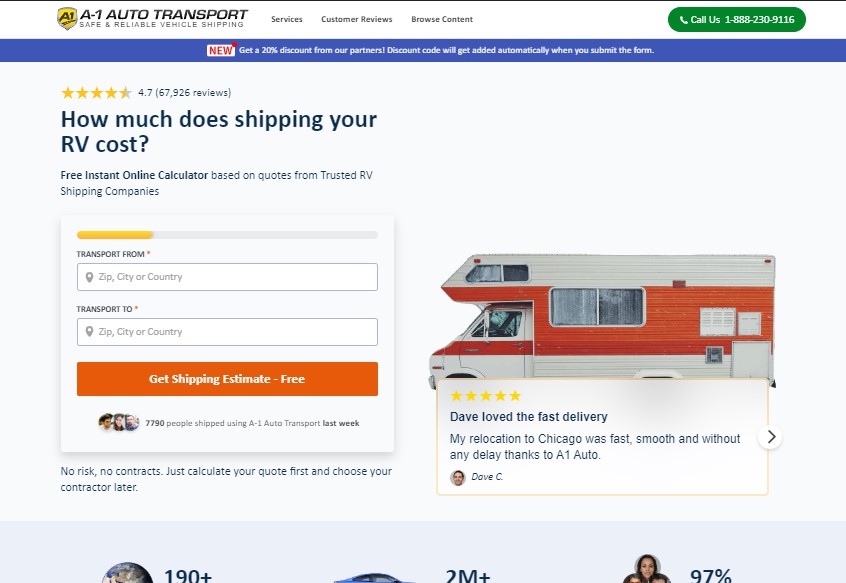846x583 pixels.
Task: Click the 20% discount banner text
Action: [x=446, y=50]
